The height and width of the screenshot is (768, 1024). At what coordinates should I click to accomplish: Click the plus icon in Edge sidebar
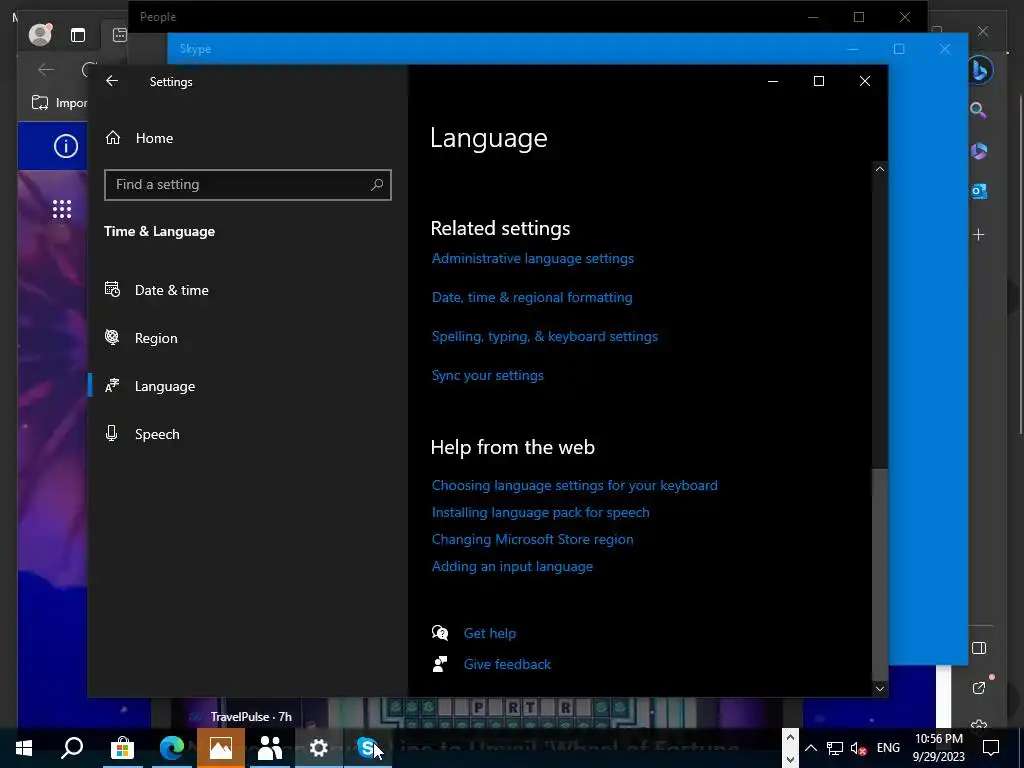click(978, 234)
